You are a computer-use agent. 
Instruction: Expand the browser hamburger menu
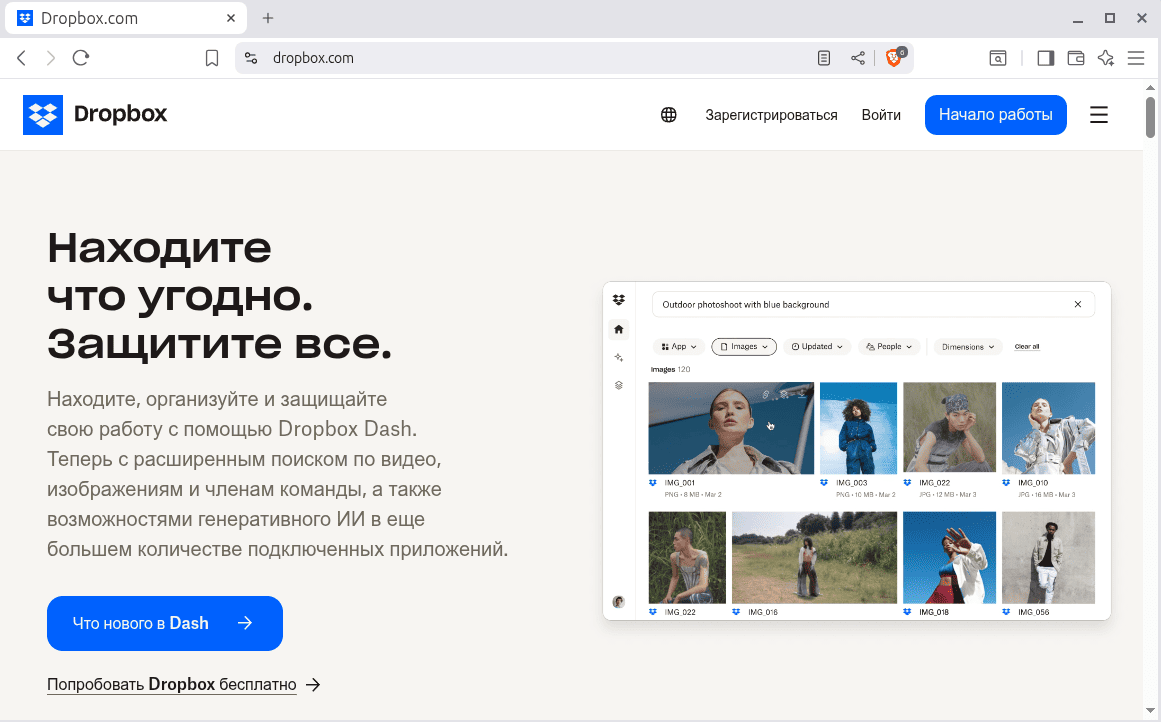point(1136,58)
